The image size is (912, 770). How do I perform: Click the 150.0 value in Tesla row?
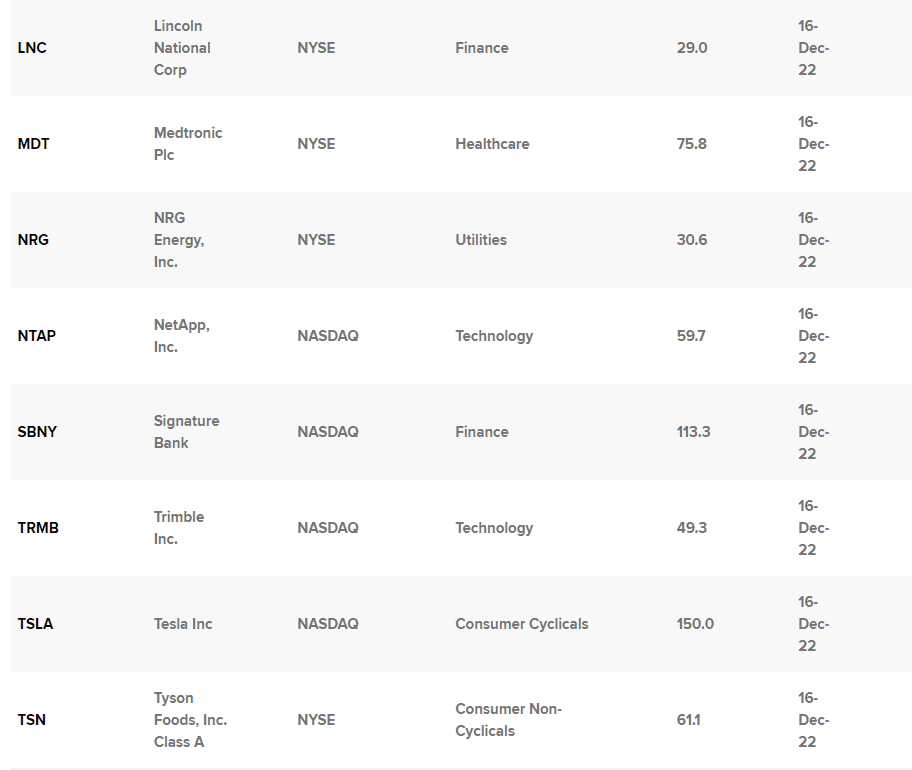coord(695,624)
